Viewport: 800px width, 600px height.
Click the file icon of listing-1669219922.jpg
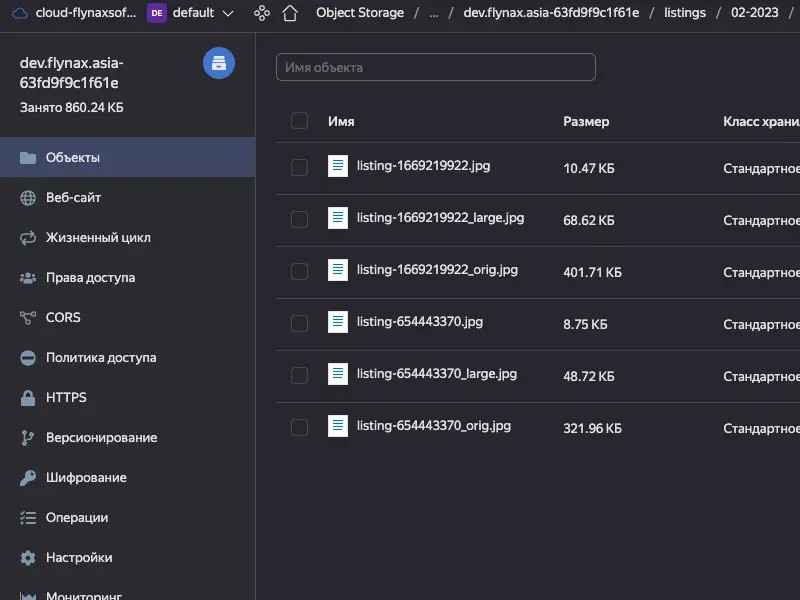(338, 167)
